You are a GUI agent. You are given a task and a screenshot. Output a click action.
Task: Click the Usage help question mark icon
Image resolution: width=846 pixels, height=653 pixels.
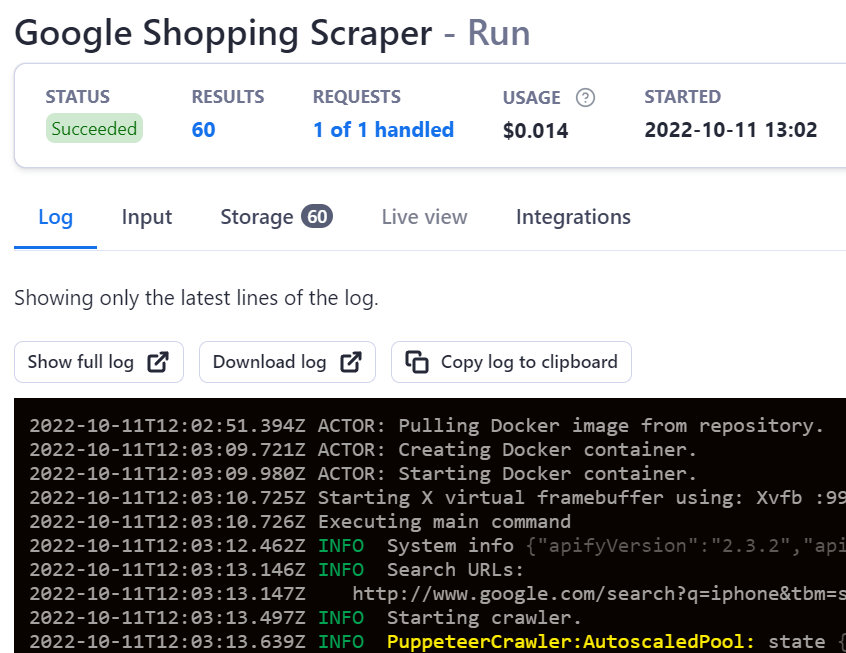click(x=584, y=97)
